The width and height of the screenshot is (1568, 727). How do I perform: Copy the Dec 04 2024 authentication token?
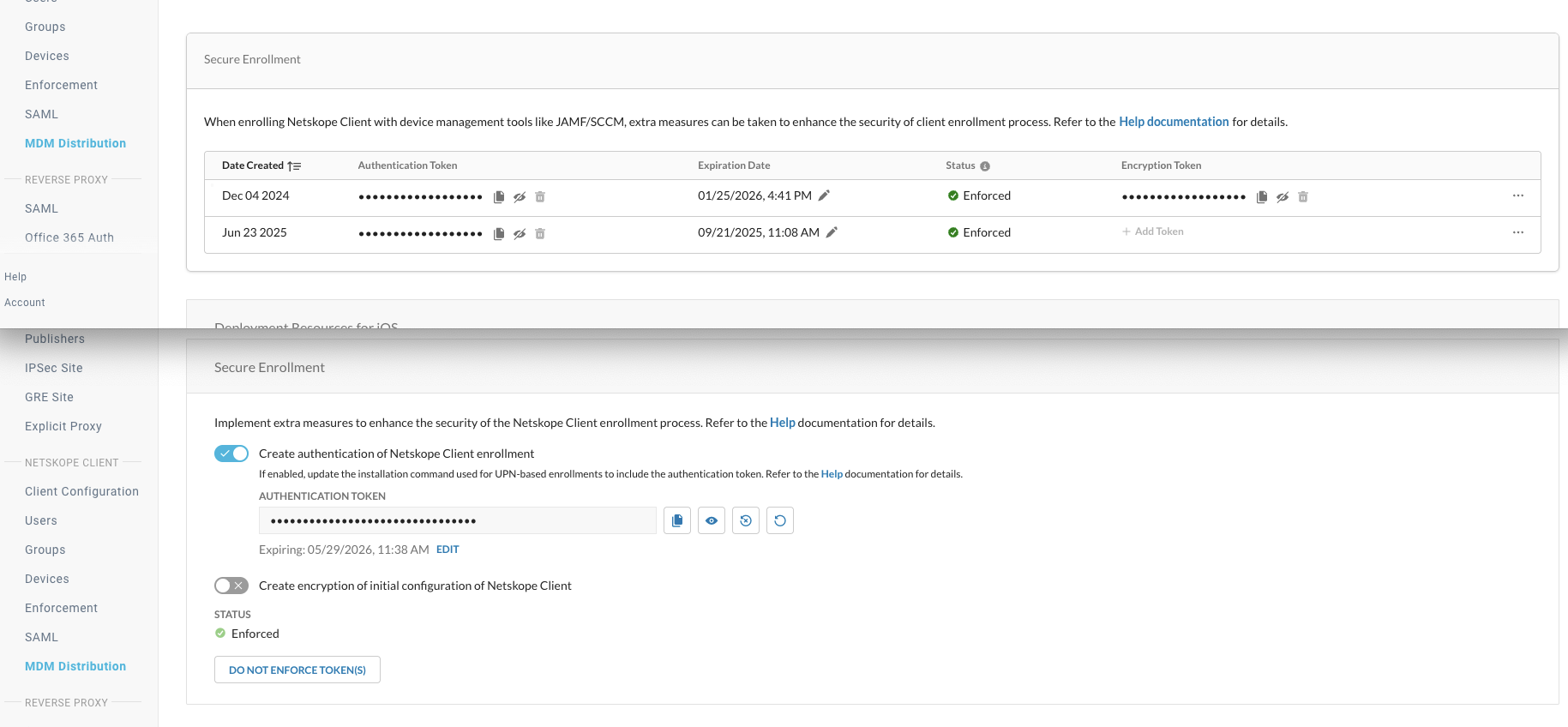(x=499, y=197)
